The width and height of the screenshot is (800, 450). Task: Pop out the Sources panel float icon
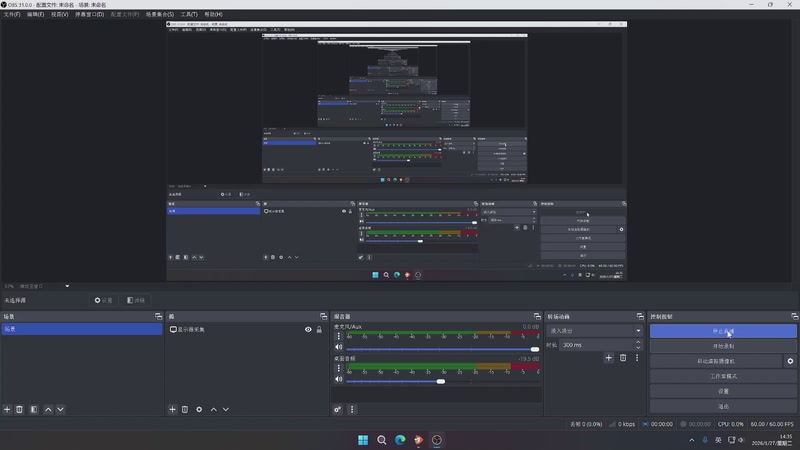[323, 316]
